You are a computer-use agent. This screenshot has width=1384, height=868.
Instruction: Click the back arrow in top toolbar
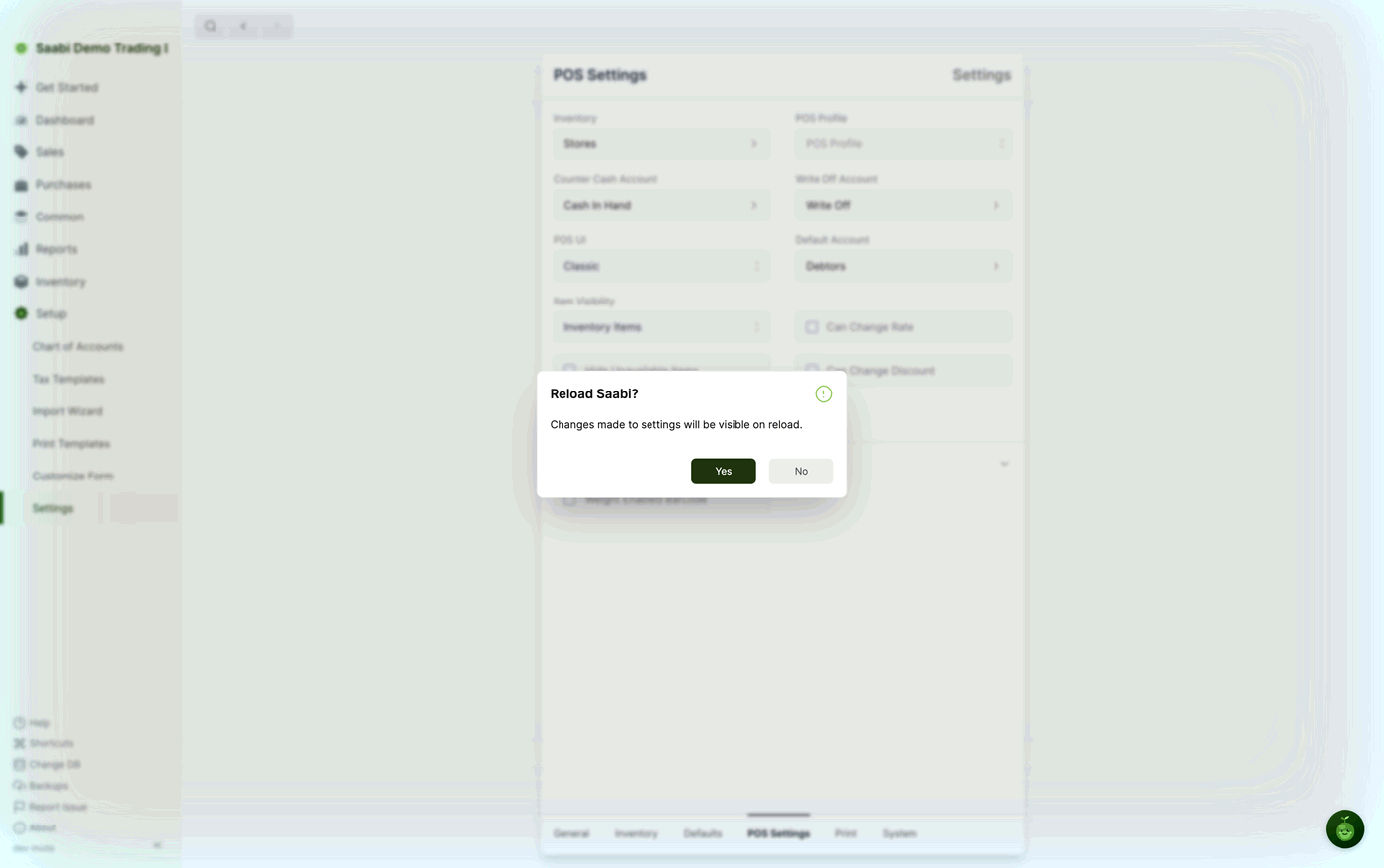tap(243, 26)
